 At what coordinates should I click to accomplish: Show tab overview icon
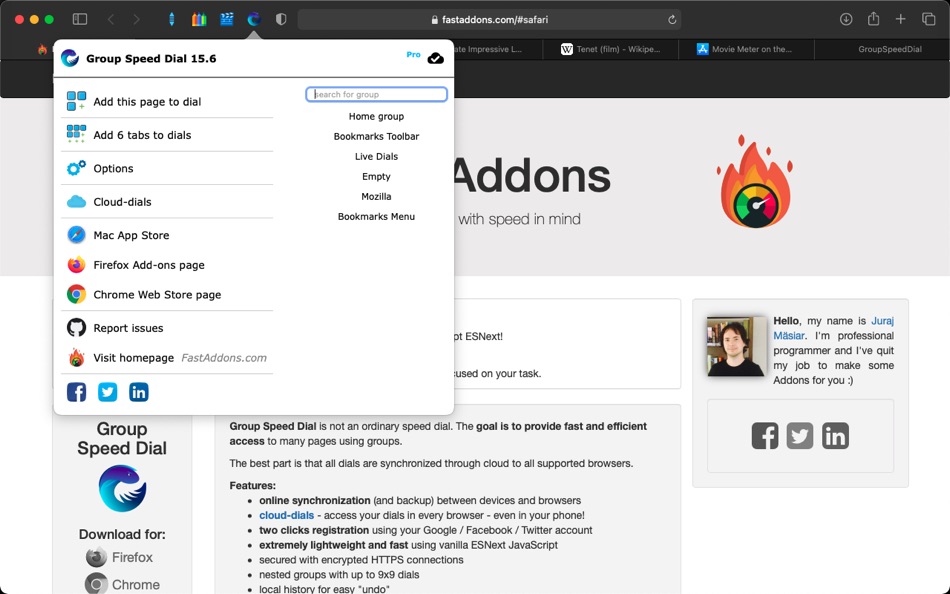pos(928,19)
